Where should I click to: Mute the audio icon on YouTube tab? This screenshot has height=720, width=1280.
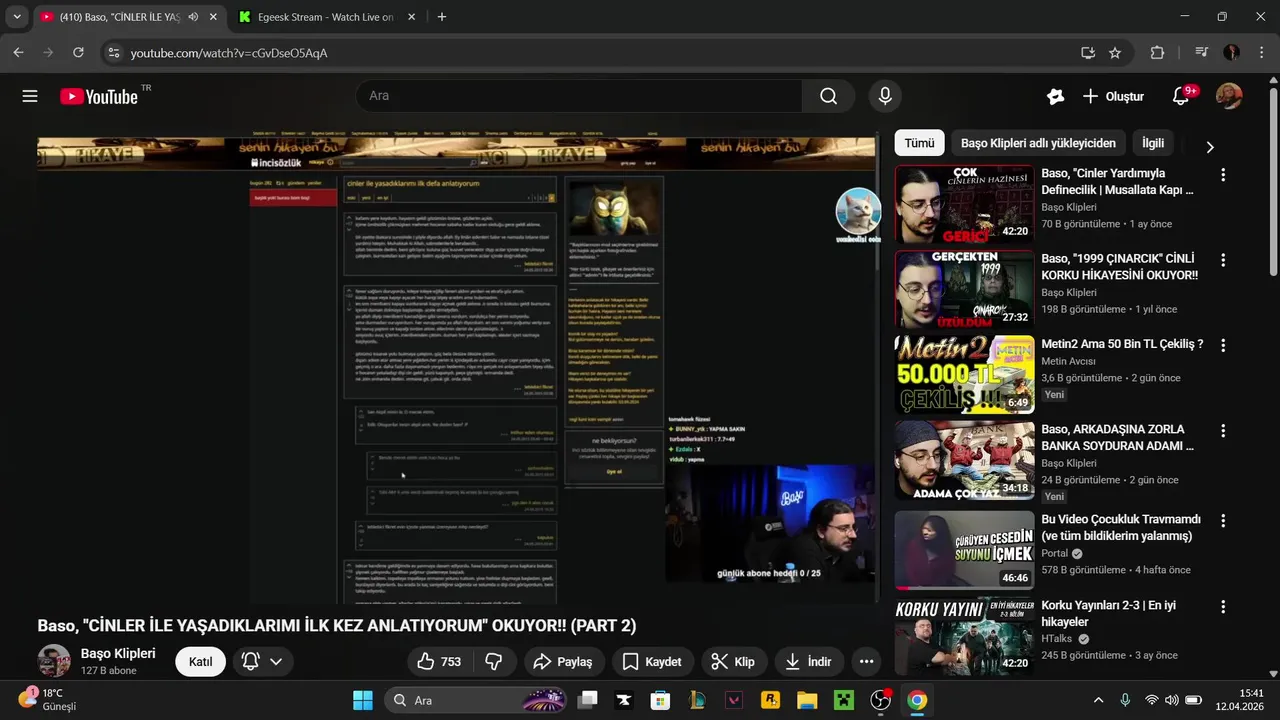(x=193, y=17)
